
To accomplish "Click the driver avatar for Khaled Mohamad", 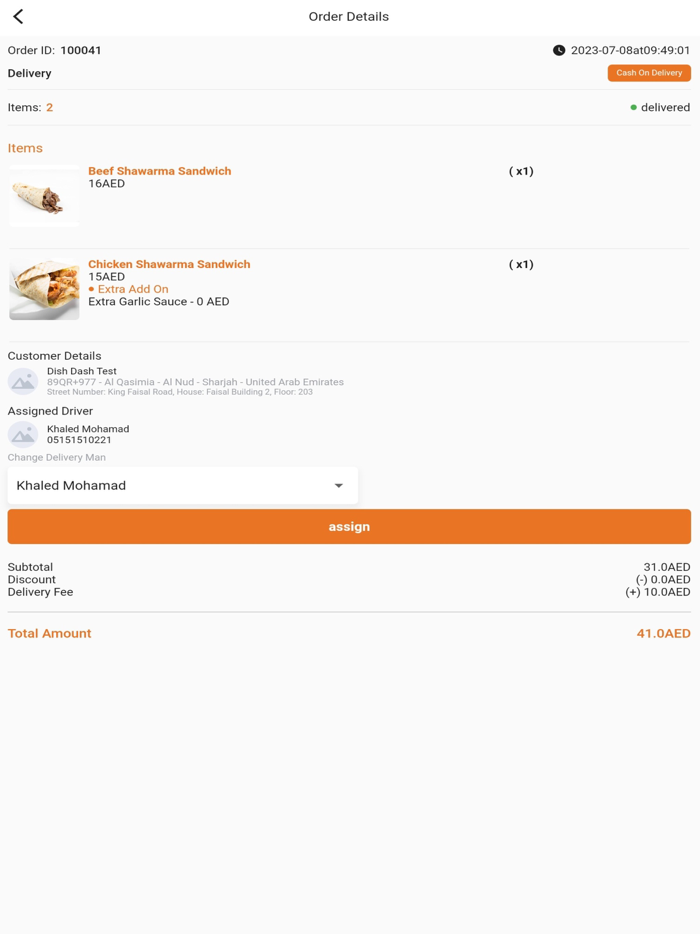I will point(22,434).
